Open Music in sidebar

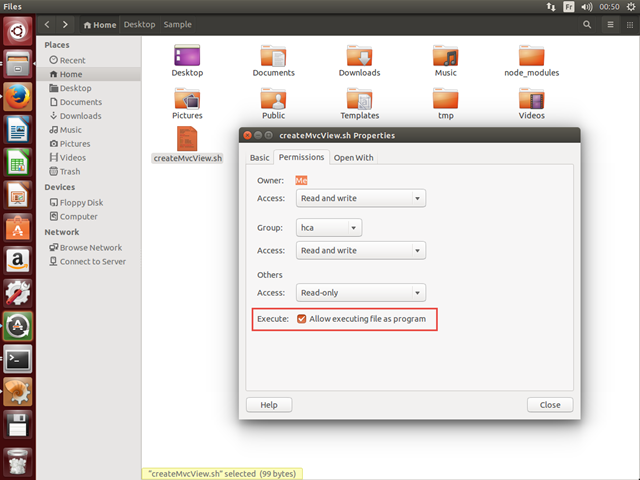point(89,130)
